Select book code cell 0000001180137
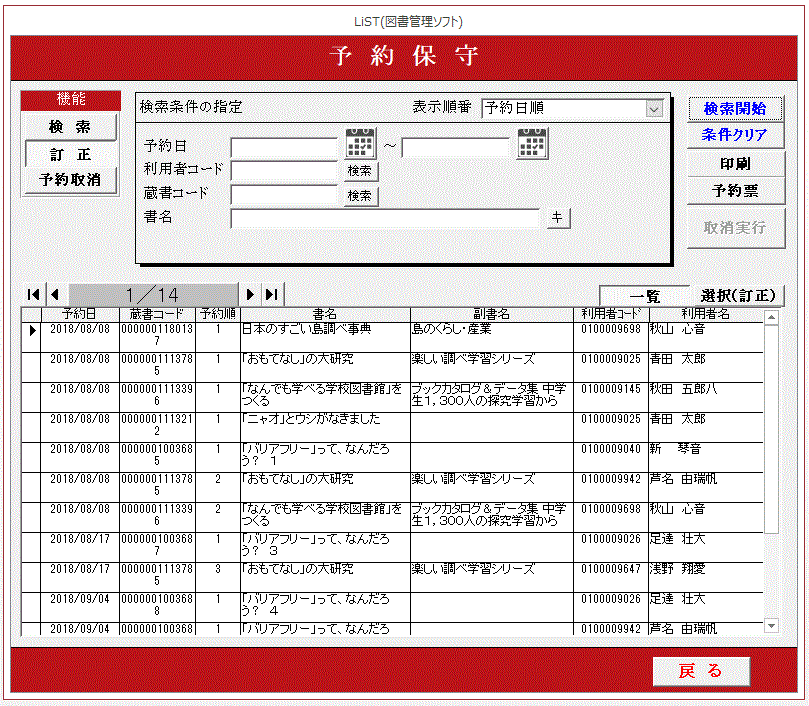 click(157, 337)
